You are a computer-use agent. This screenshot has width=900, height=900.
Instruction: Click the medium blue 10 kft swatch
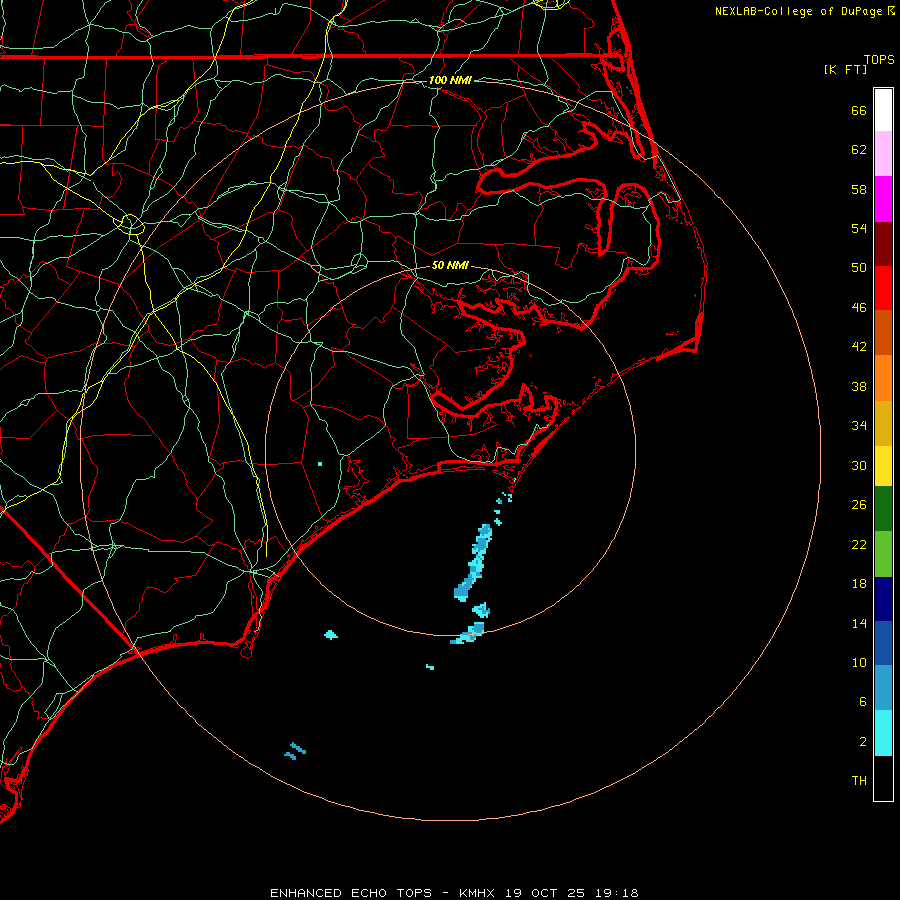tap(883, 643)
